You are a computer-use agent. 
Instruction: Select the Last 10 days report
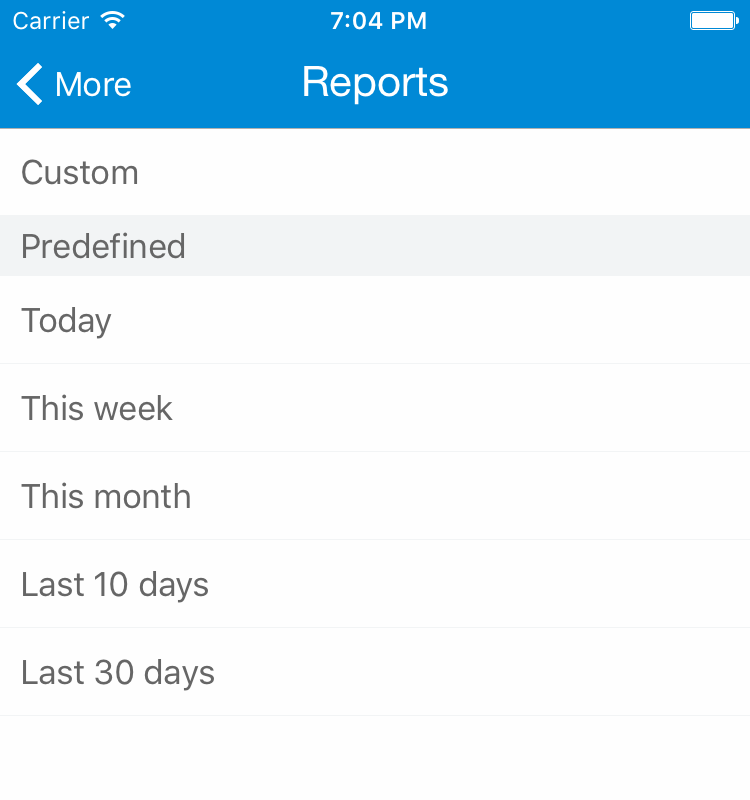115,585
